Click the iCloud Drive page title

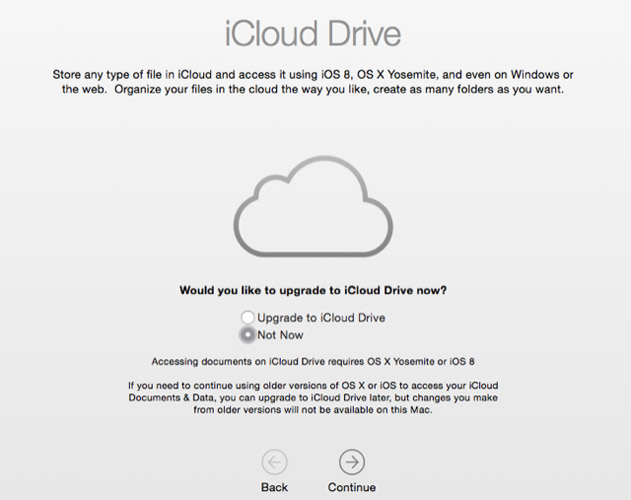pos(313,33)
